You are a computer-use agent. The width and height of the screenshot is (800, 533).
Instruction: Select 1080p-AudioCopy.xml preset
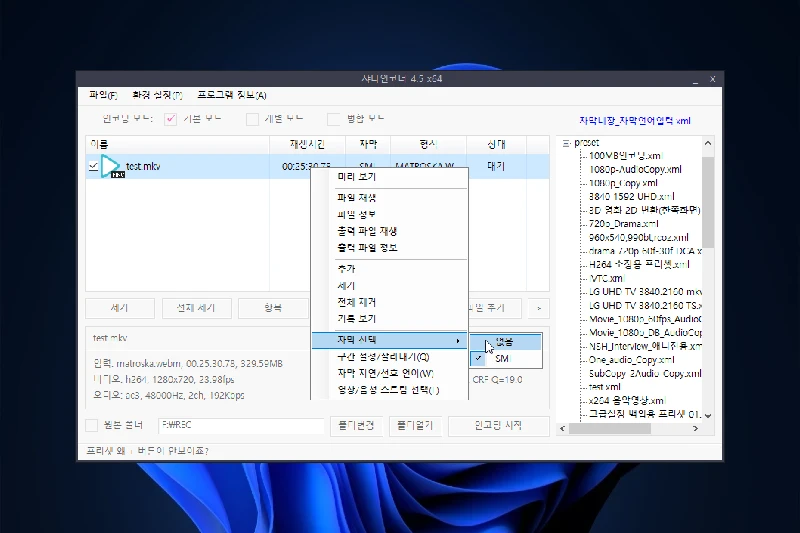tap(635, 169)
